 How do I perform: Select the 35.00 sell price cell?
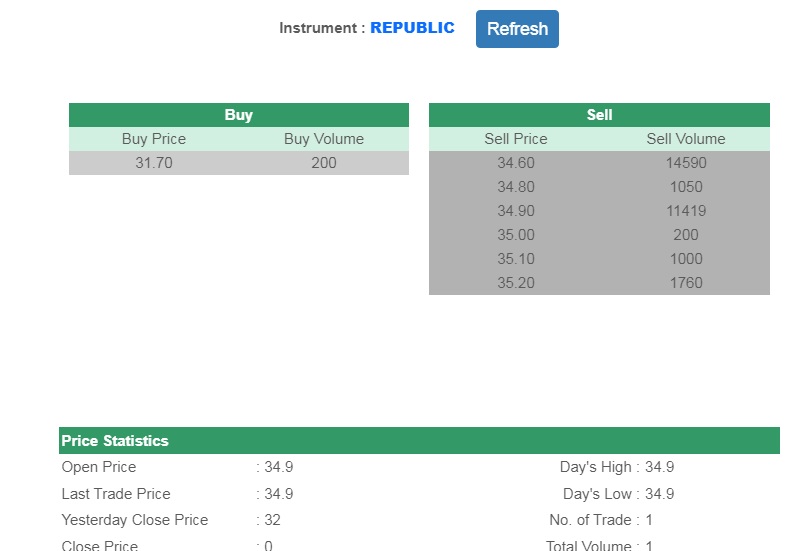tap(516, 235)
